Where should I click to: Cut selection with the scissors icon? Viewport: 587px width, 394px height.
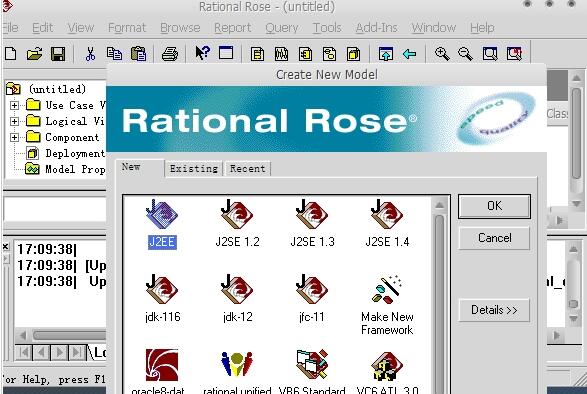click(x=90, y=54)
